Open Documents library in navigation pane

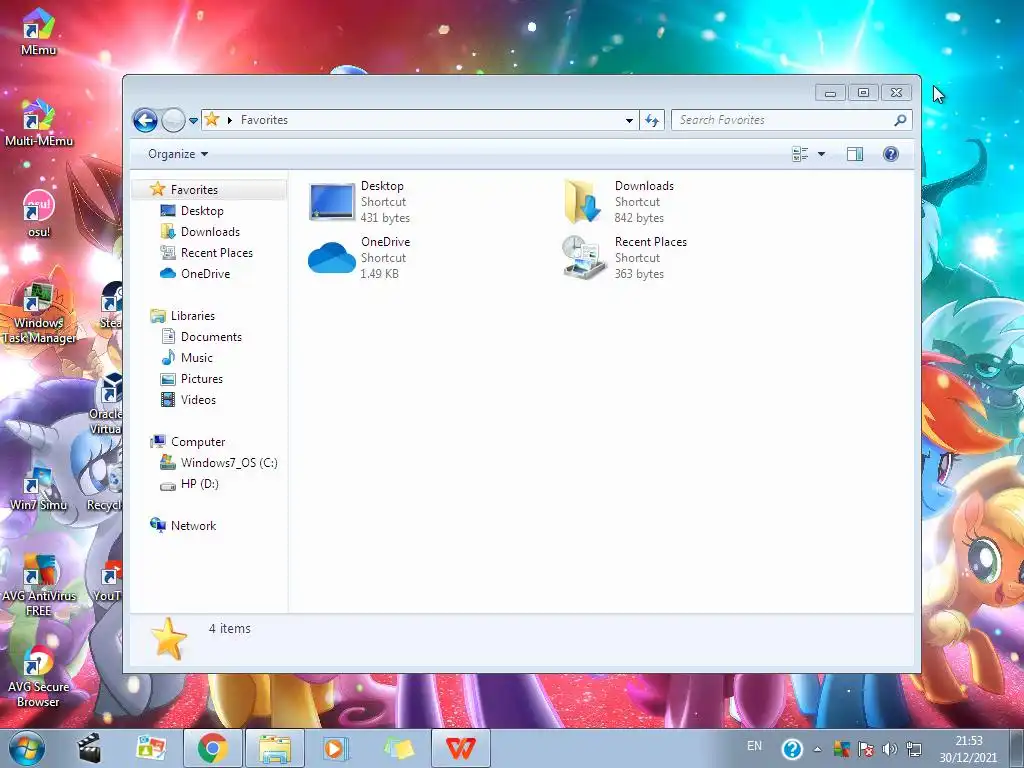click(211, 337)
